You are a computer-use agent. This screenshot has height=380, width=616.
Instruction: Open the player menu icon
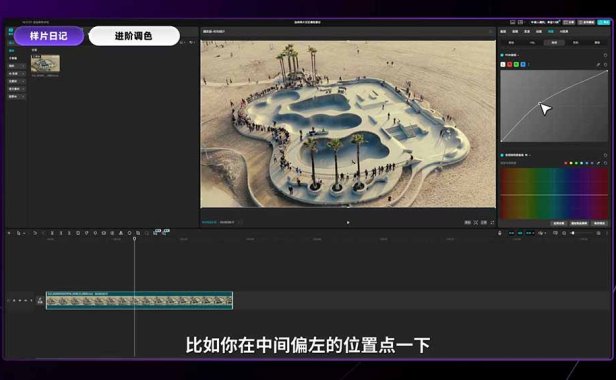coord(490,31)
